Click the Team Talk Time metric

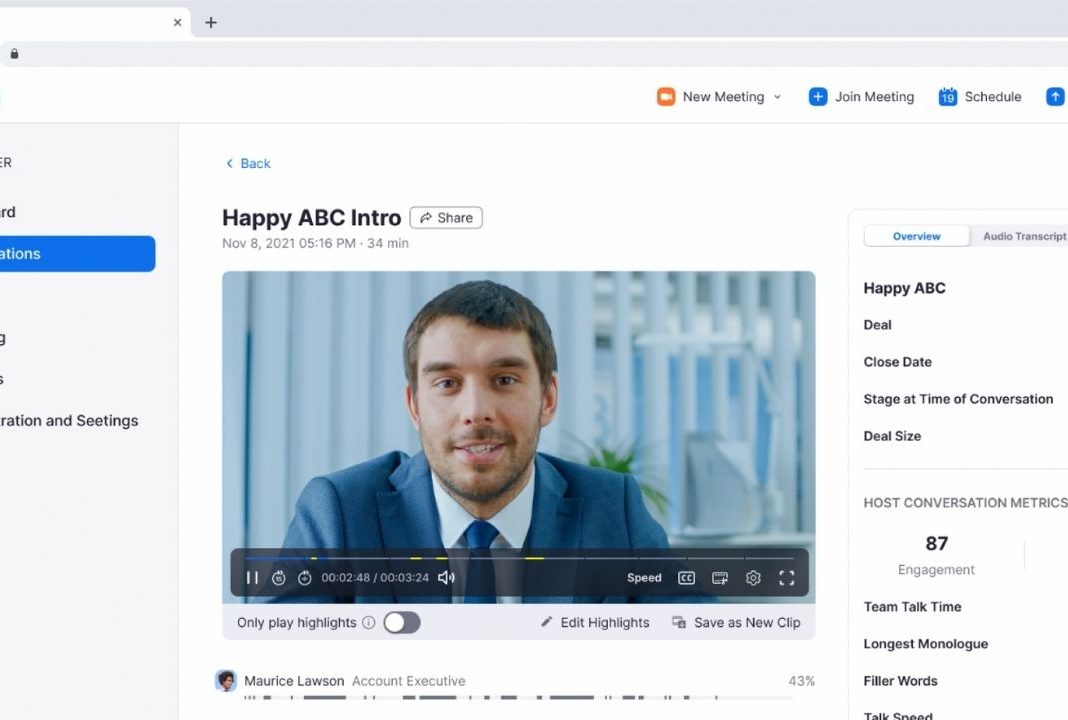[x=913, y=607]
